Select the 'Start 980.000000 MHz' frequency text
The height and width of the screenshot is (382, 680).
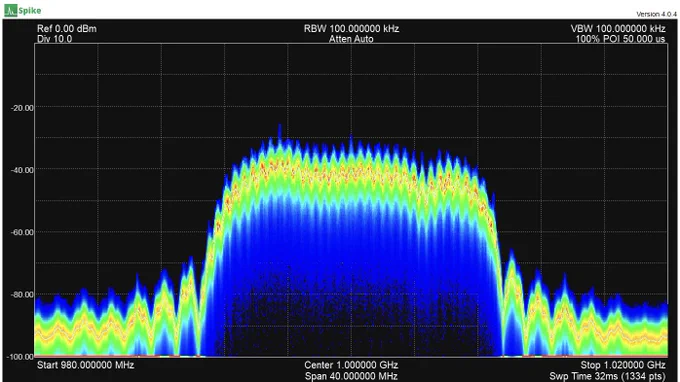[85, 365]
